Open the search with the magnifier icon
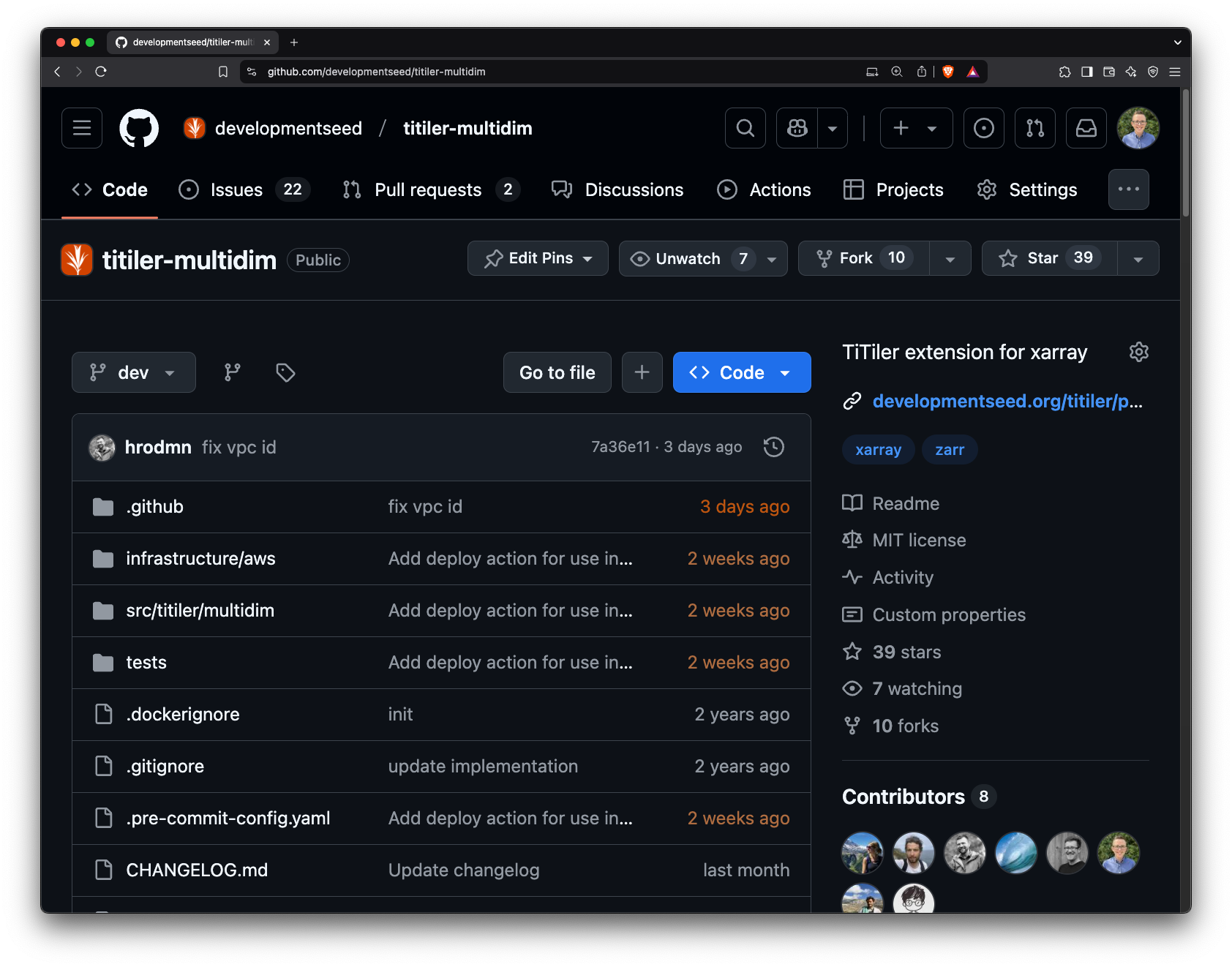Image resolution: width=1232 pixels, height=967 pixels. pos(745,128)
